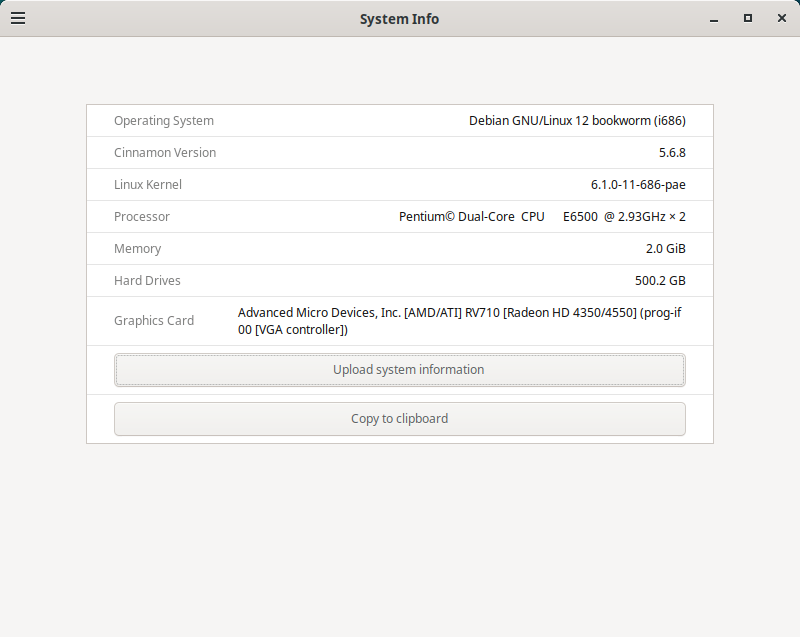Select the Pentium Dual-Core CPU E6500 value
800x637 pixels.
pos(542,217)
